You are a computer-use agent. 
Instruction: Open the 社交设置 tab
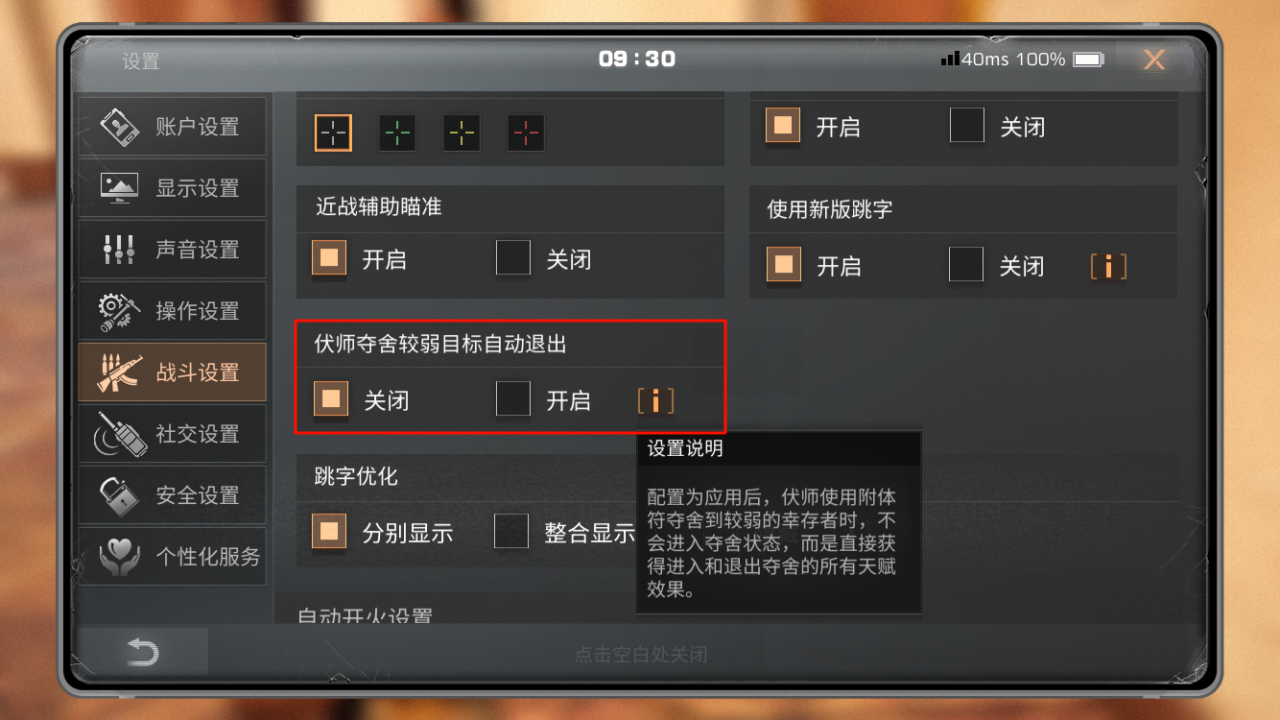click(x=172, y=433)
